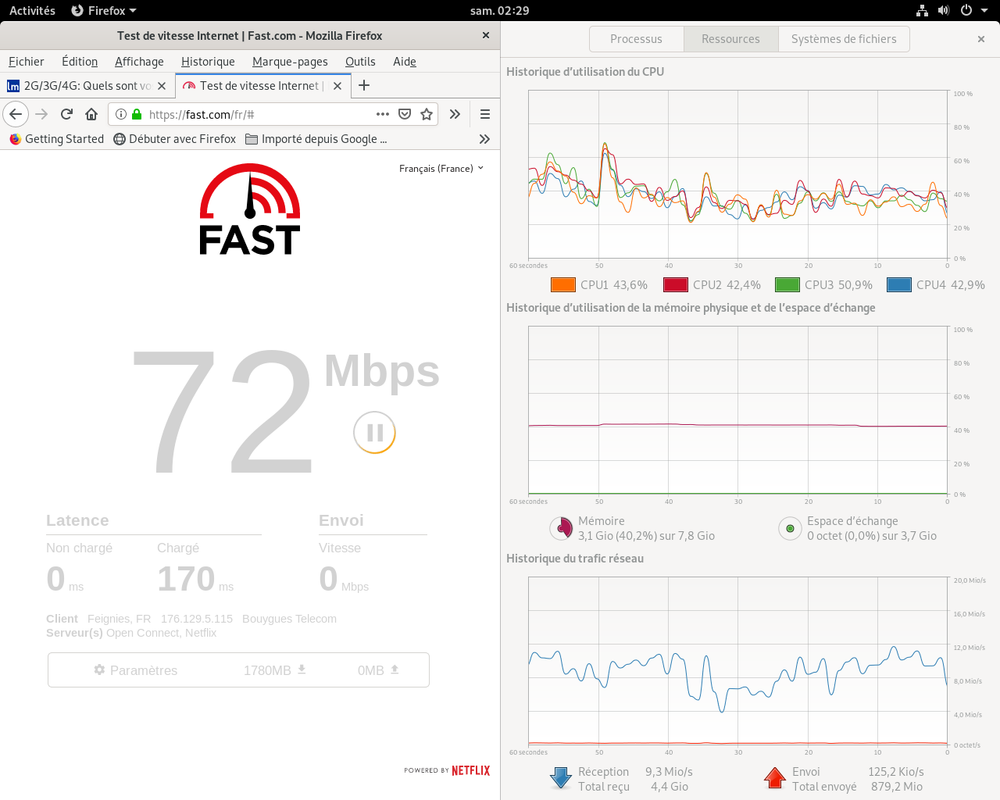Screen dimensions: 1000x800
Task: Open page actions three-dots menu
Action: (x=383, y=114)
